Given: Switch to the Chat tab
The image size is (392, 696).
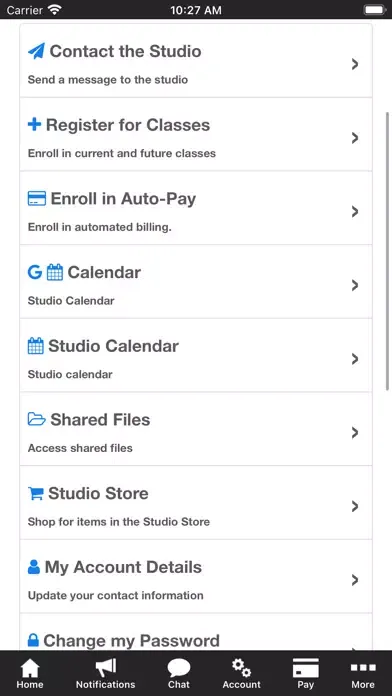Looking at the screenshot, I should click(x=179, y=673).
